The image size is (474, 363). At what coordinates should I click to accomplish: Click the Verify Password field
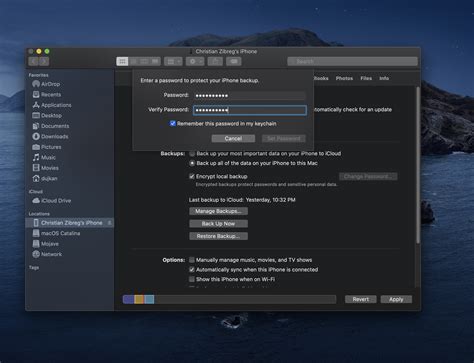click(x=250, y=110)
